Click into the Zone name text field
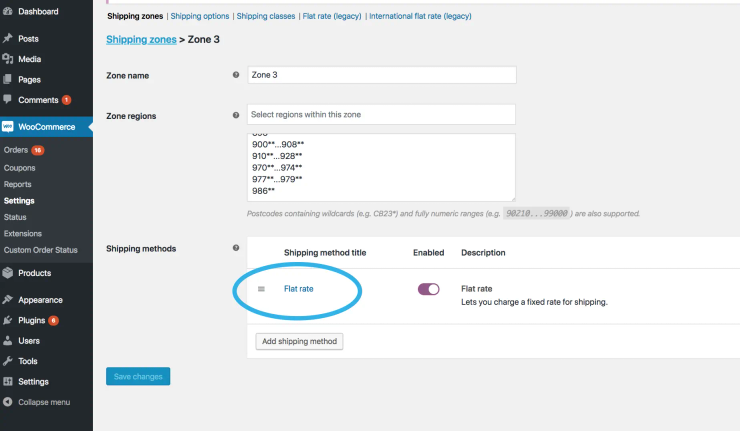The image size is (740, 431). click(381, 75)
